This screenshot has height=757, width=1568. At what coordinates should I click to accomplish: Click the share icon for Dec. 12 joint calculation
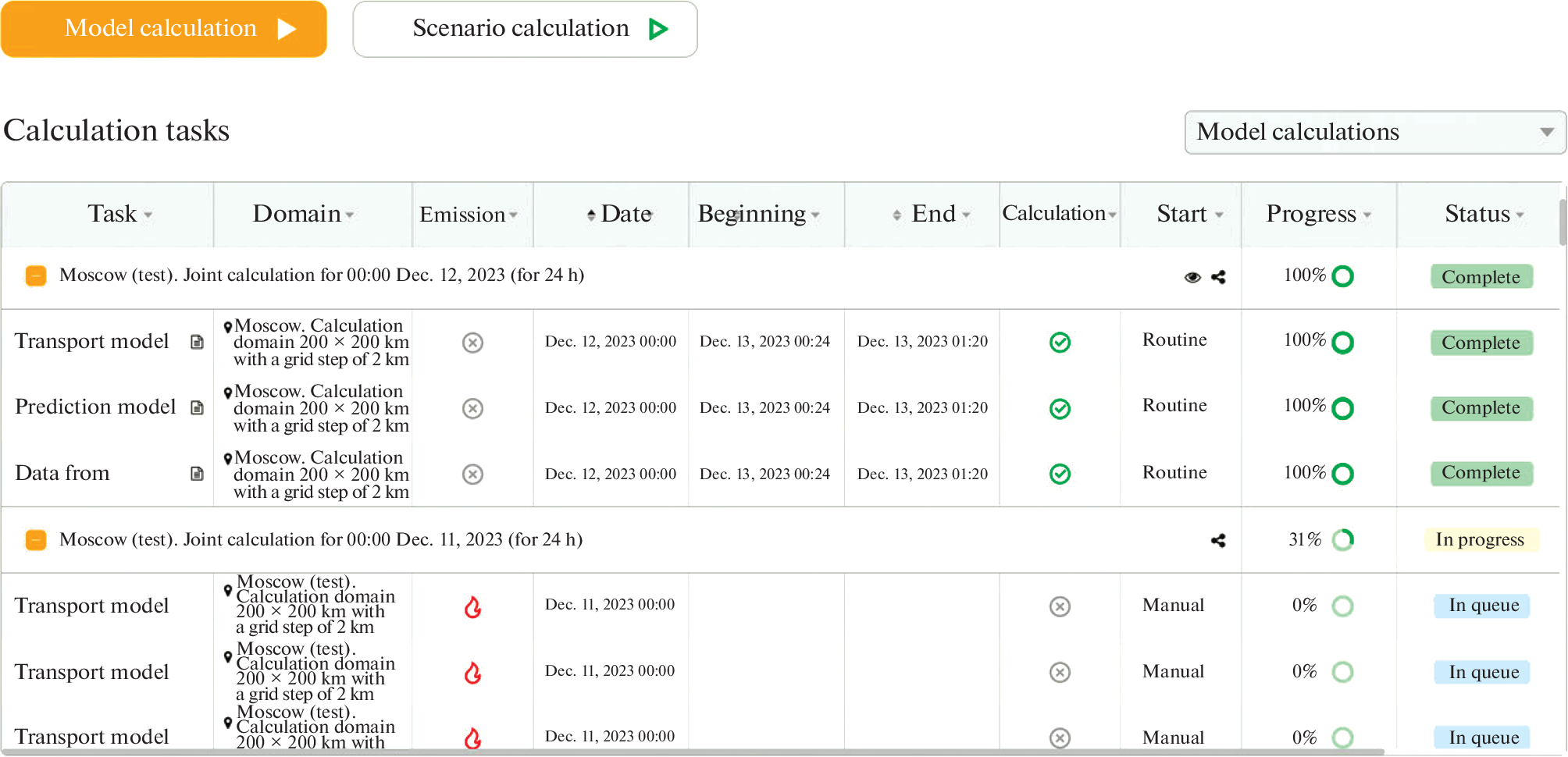click(x=1218, y=277)
